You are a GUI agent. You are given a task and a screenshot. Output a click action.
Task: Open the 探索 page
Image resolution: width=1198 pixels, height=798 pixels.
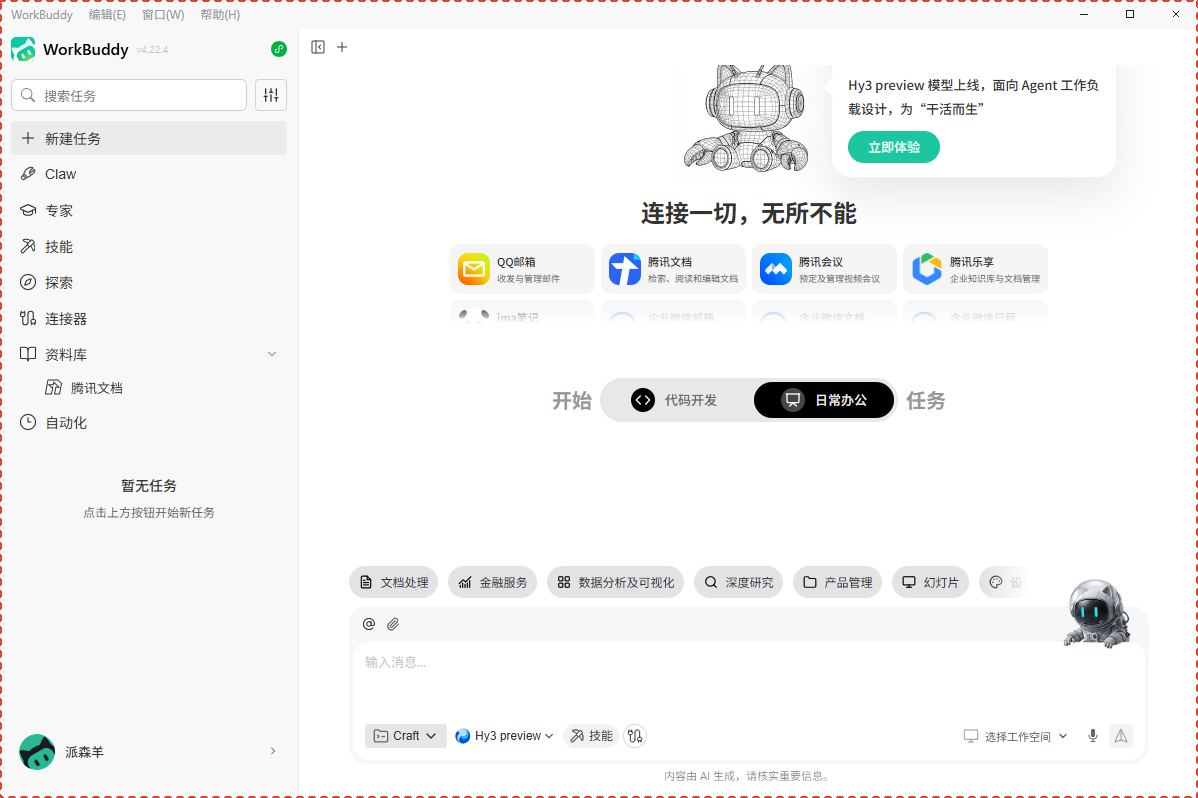pos(149,282)
